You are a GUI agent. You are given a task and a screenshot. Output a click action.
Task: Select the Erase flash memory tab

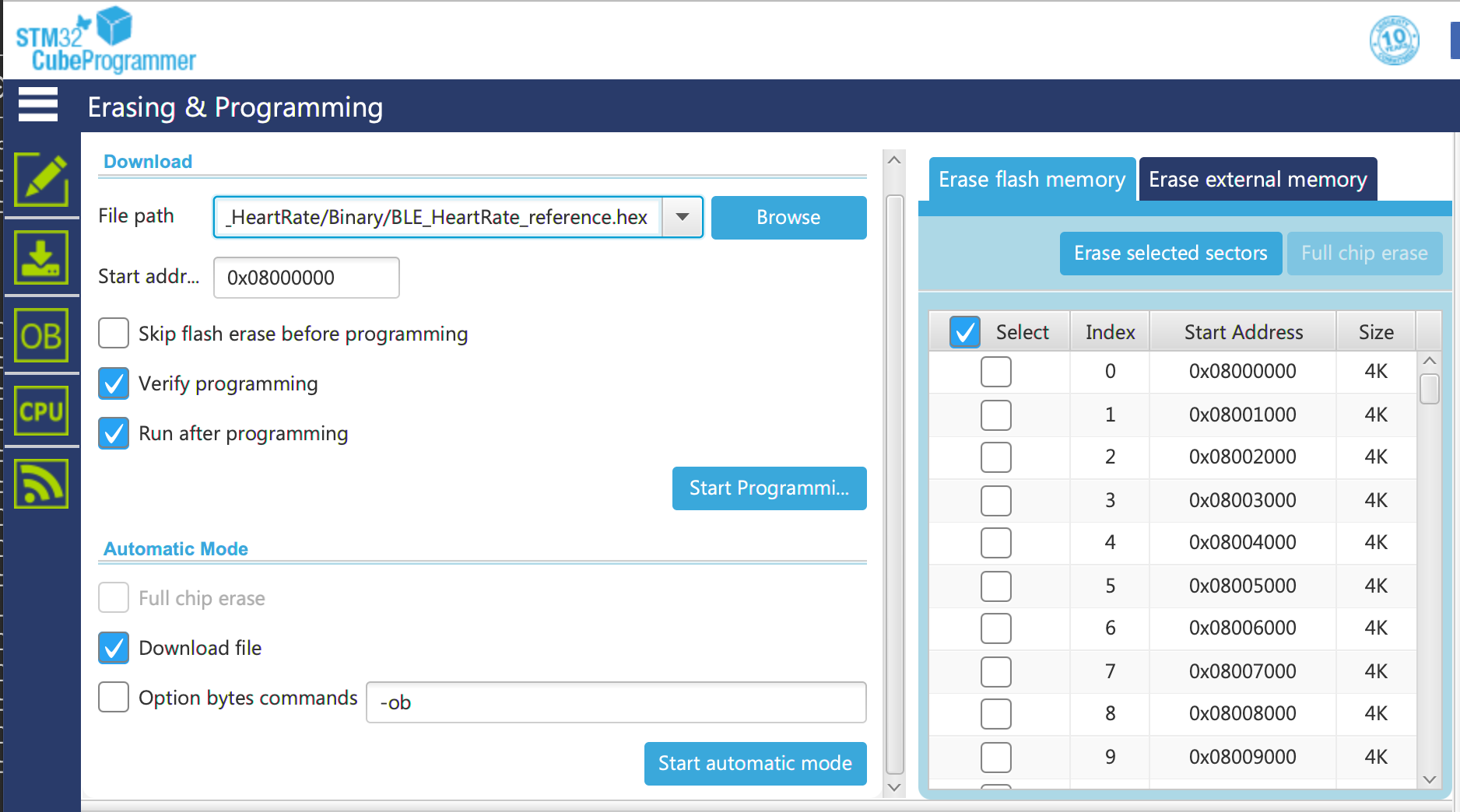tap(1031, 179)
